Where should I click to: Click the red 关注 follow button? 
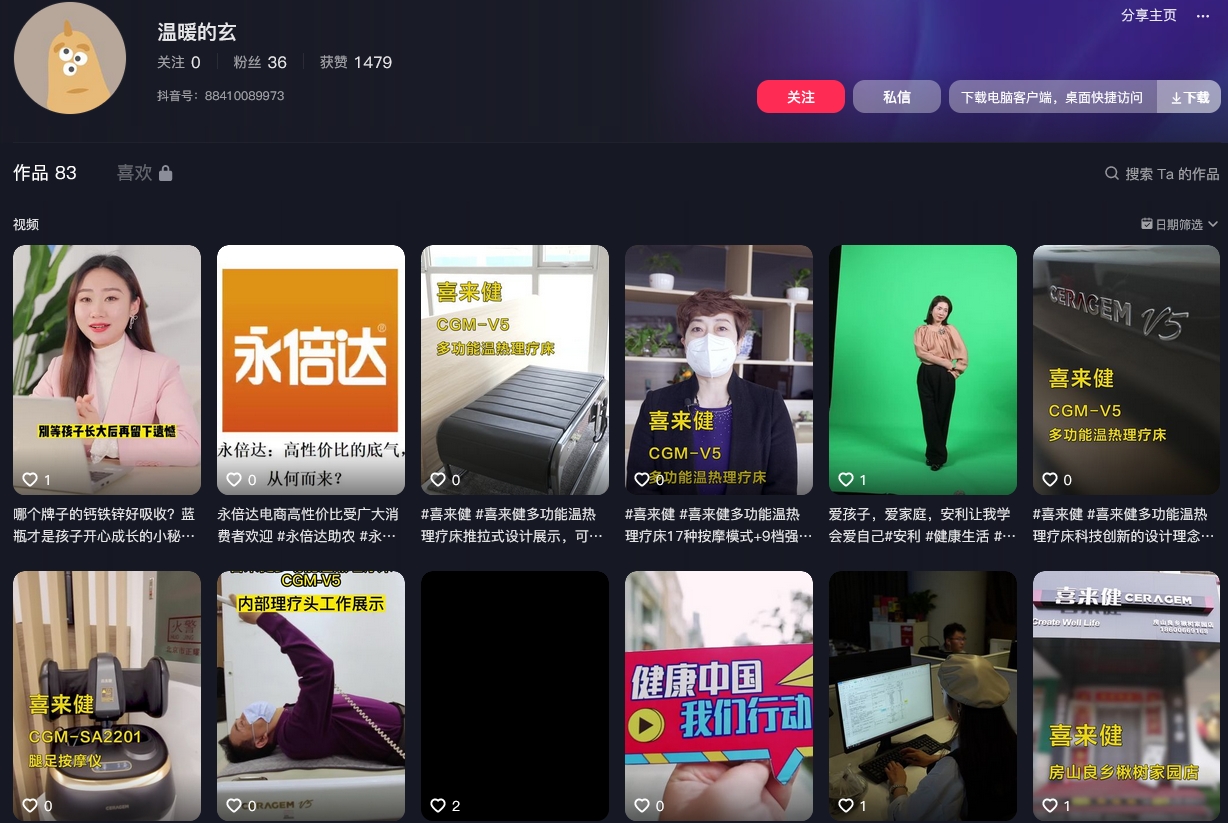pos(801,97)
